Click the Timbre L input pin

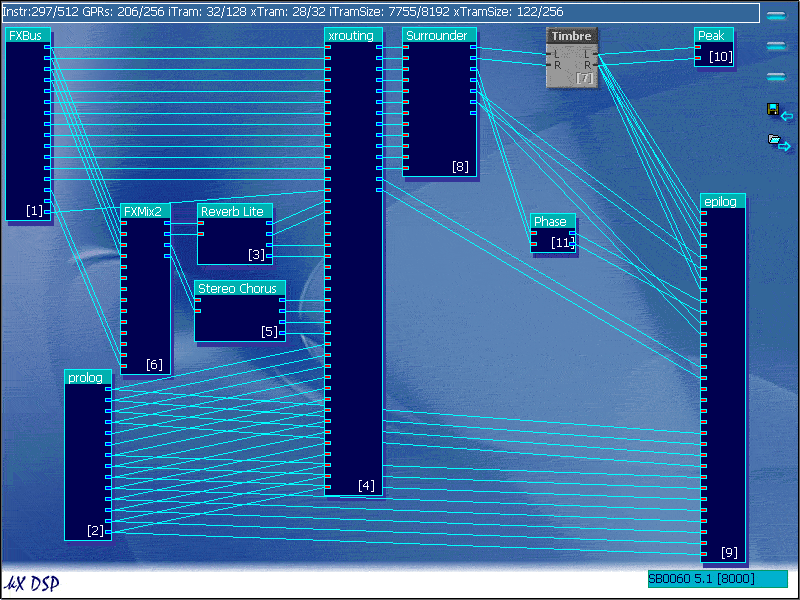(x=549, y=54)
